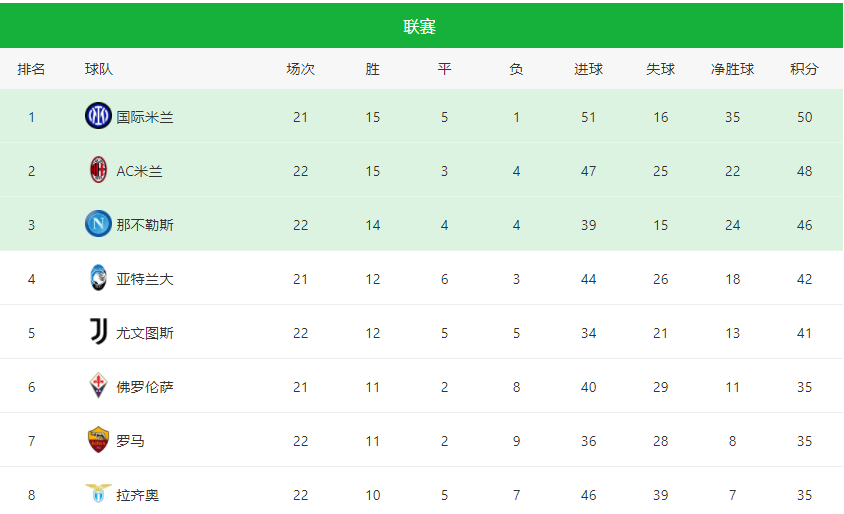844x514 pixels.
Task: Click the Fiorentina club crest
Action: click(99, 386)
